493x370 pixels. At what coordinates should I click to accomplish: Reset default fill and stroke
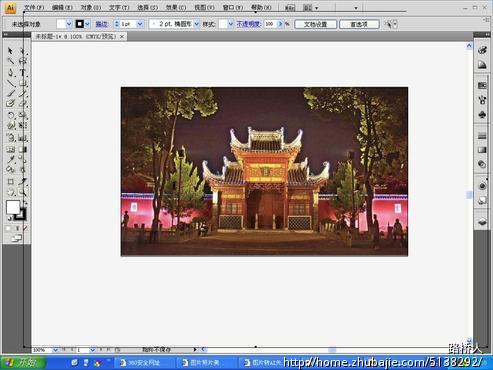tap(10, 218)
